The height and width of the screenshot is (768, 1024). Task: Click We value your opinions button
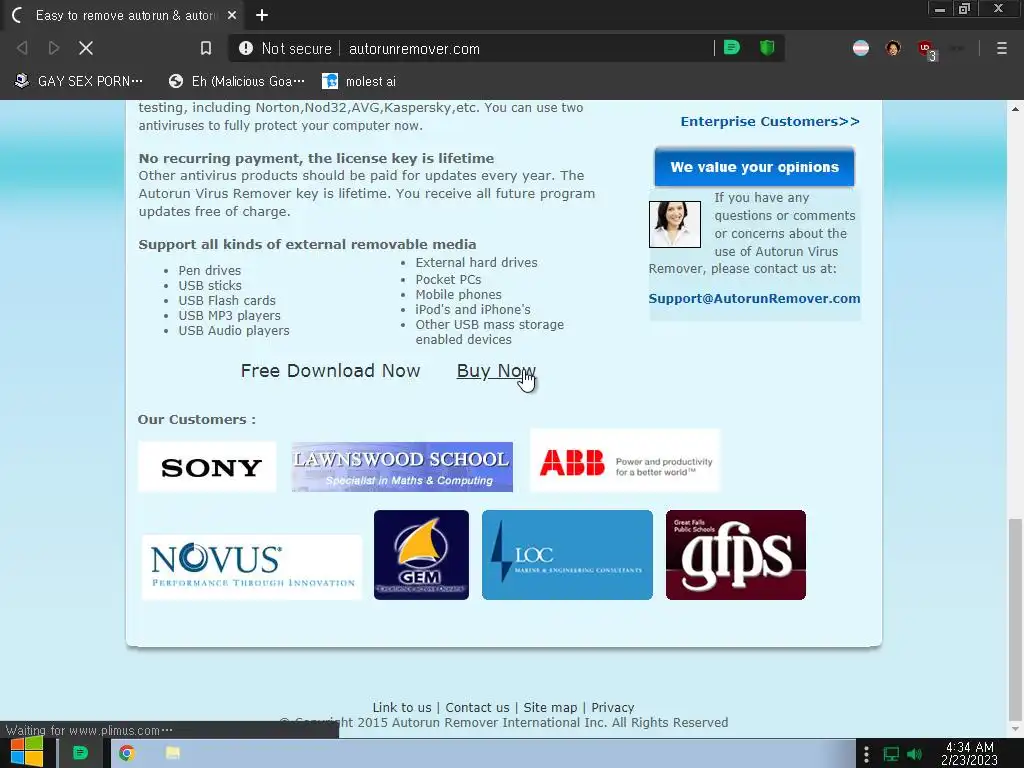pos(754,167)
